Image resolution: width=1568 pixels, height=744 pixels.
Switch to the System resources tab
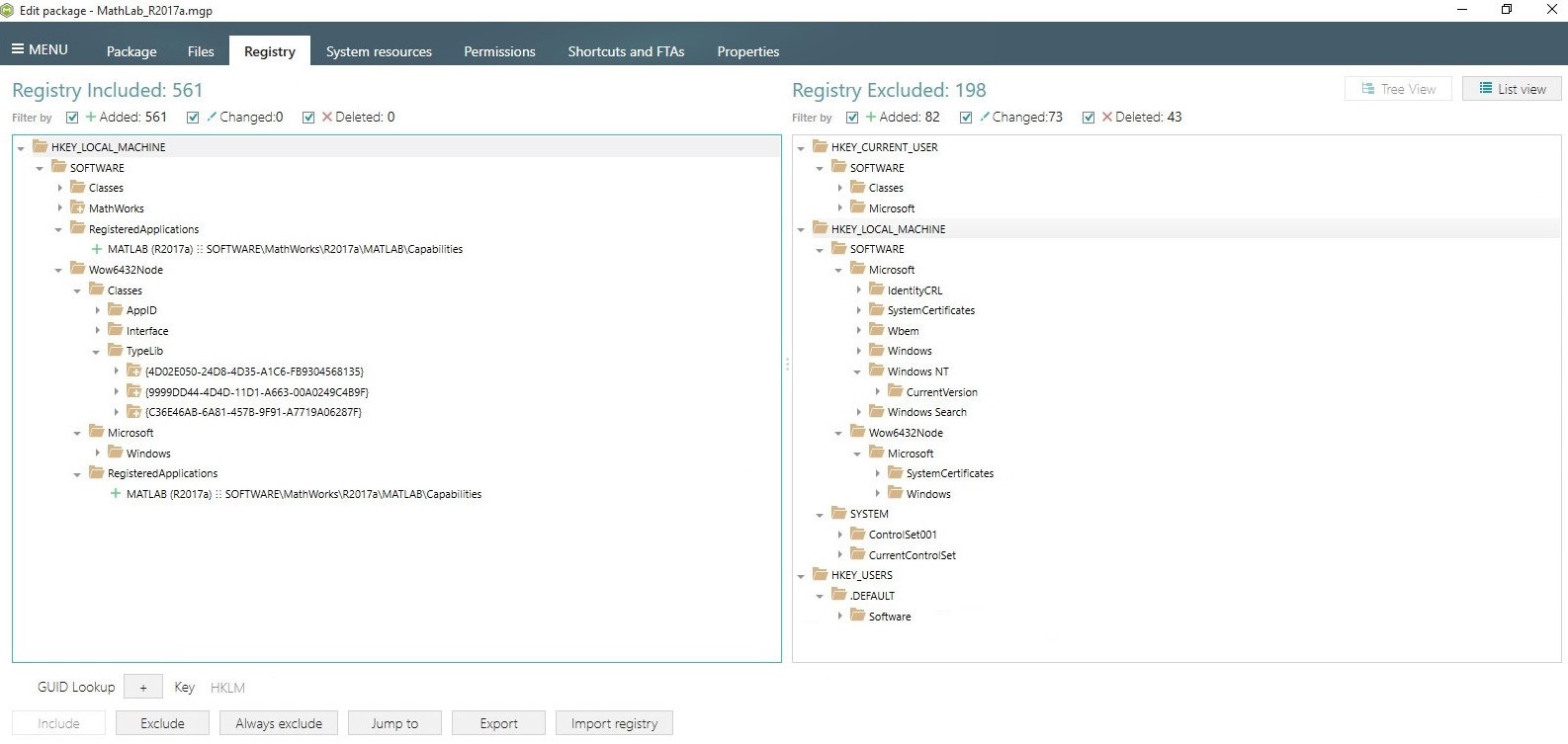pos(379,51)
